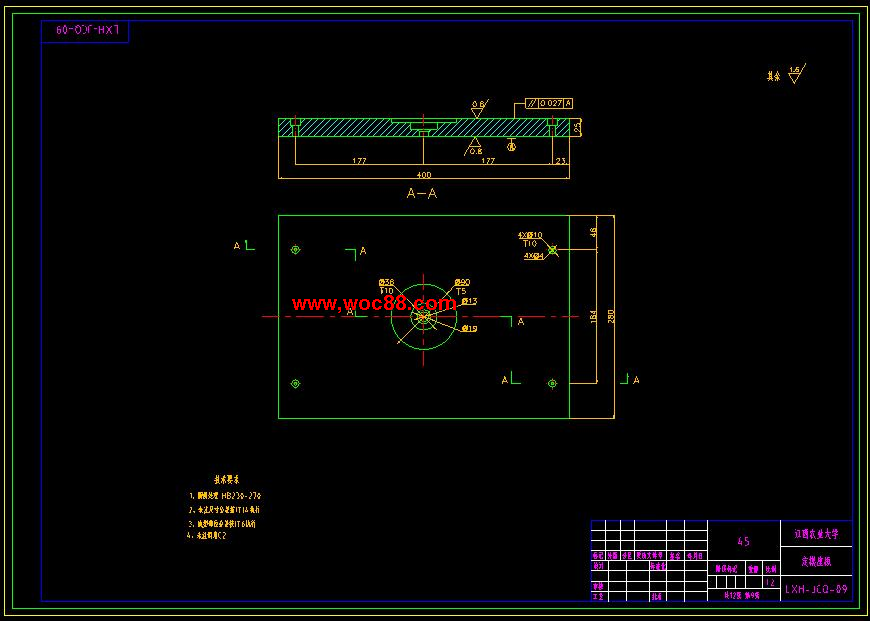Select requirement line 2 mentioning IT14

coord(224,509)
